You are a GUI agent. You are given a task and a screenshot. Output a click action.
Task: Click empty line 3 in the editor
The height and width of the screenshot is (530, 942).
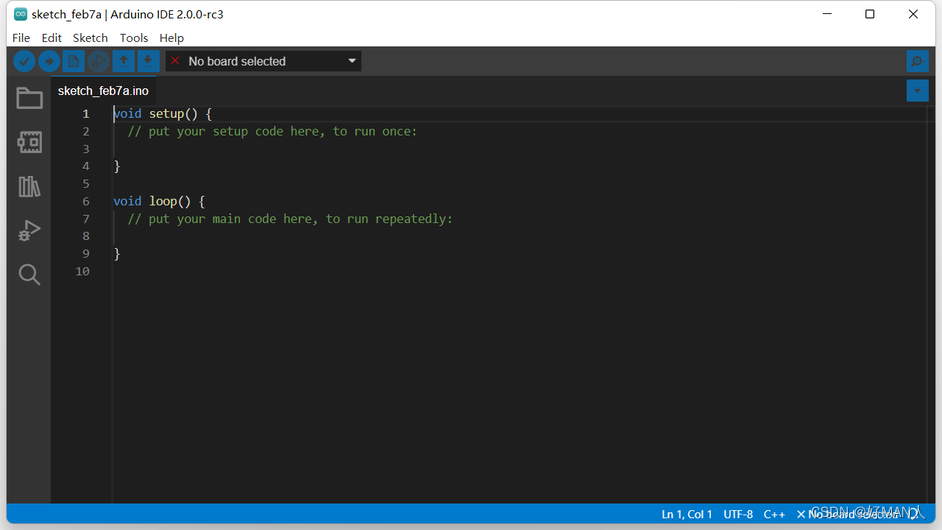click(x=520, y=149)
